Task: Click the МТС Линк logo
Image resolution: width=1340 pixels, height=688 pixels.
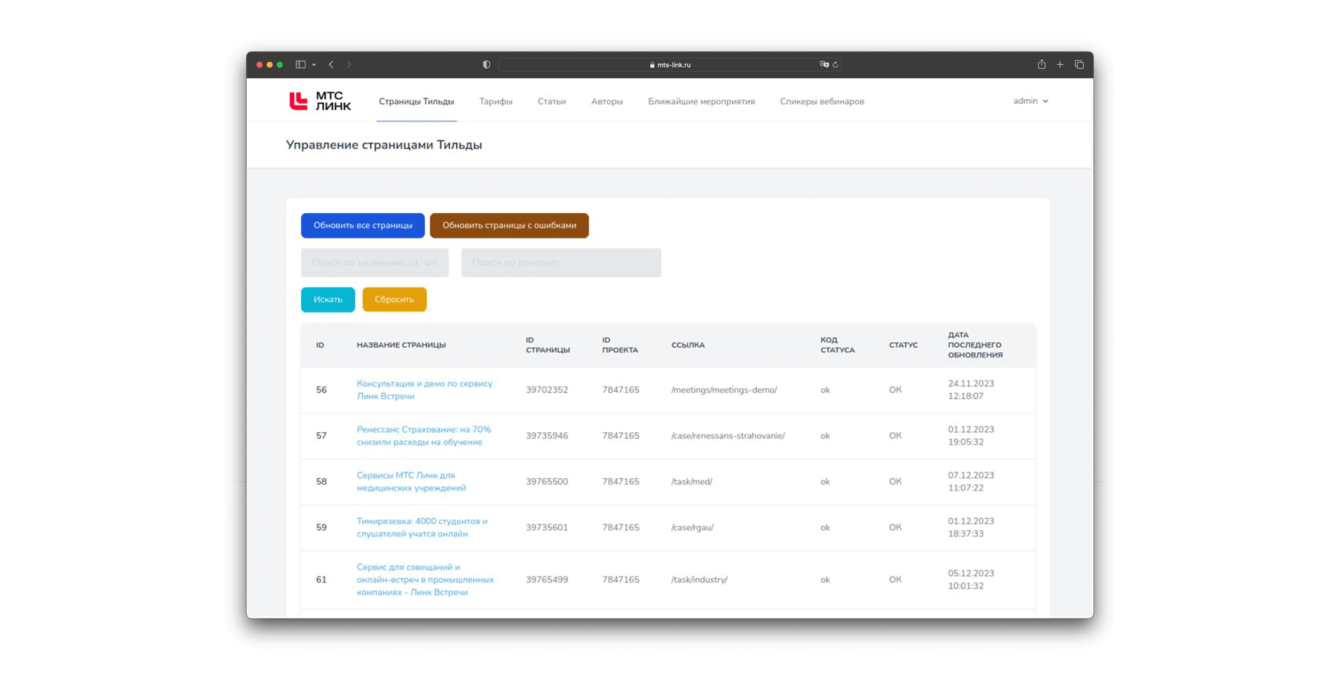Action: click(x=320, y=101)
